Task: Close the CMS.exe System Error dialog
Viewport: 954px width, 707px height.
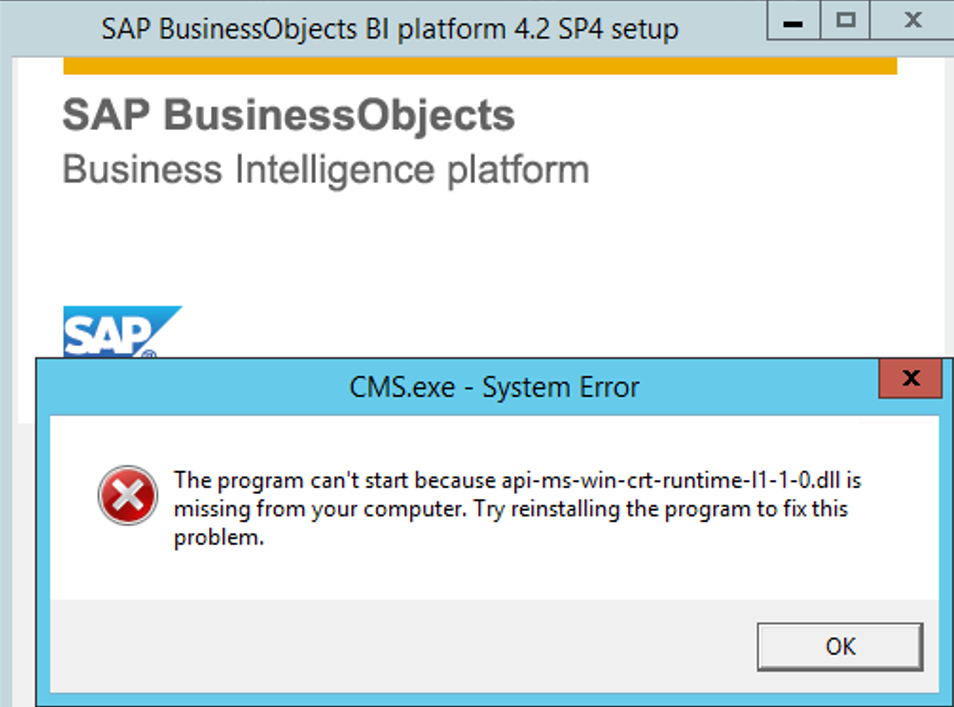Action: [x=910, y=378]
